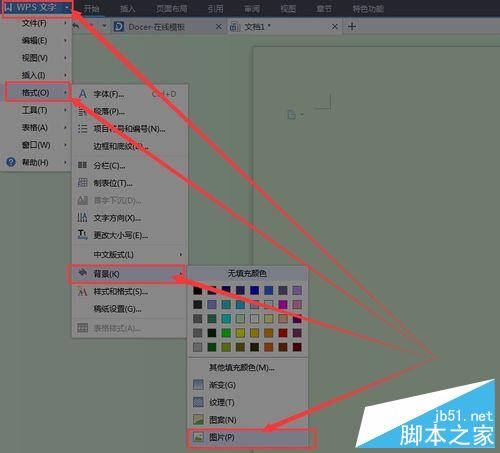Switch to the 开始 ribbon tab

(91, 8)
